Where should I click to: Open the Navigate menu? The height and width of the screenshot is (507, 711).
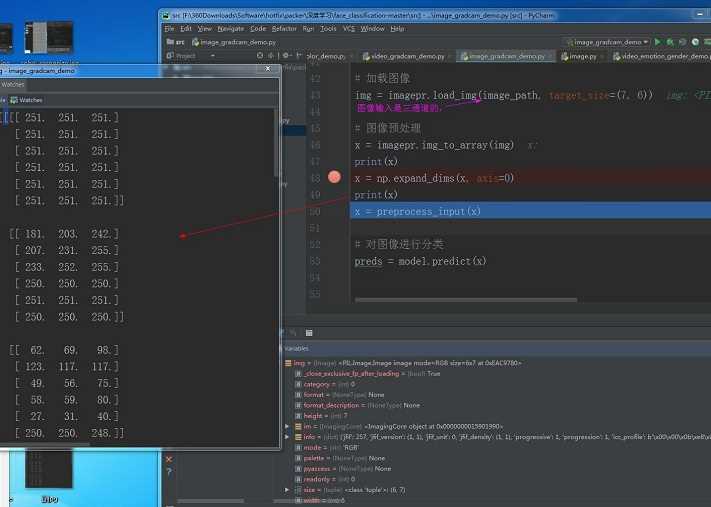(x=230, y=29)
